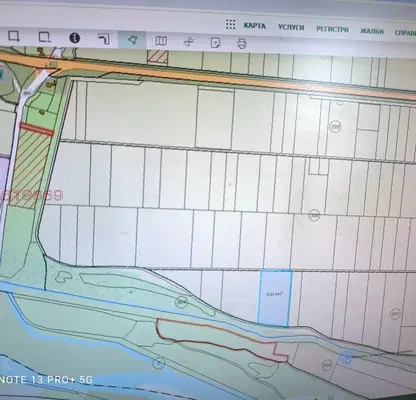Image resolution: width=416 pixels, height=400 pixels.
Task: Click the print icon
Action: point(242,43)
